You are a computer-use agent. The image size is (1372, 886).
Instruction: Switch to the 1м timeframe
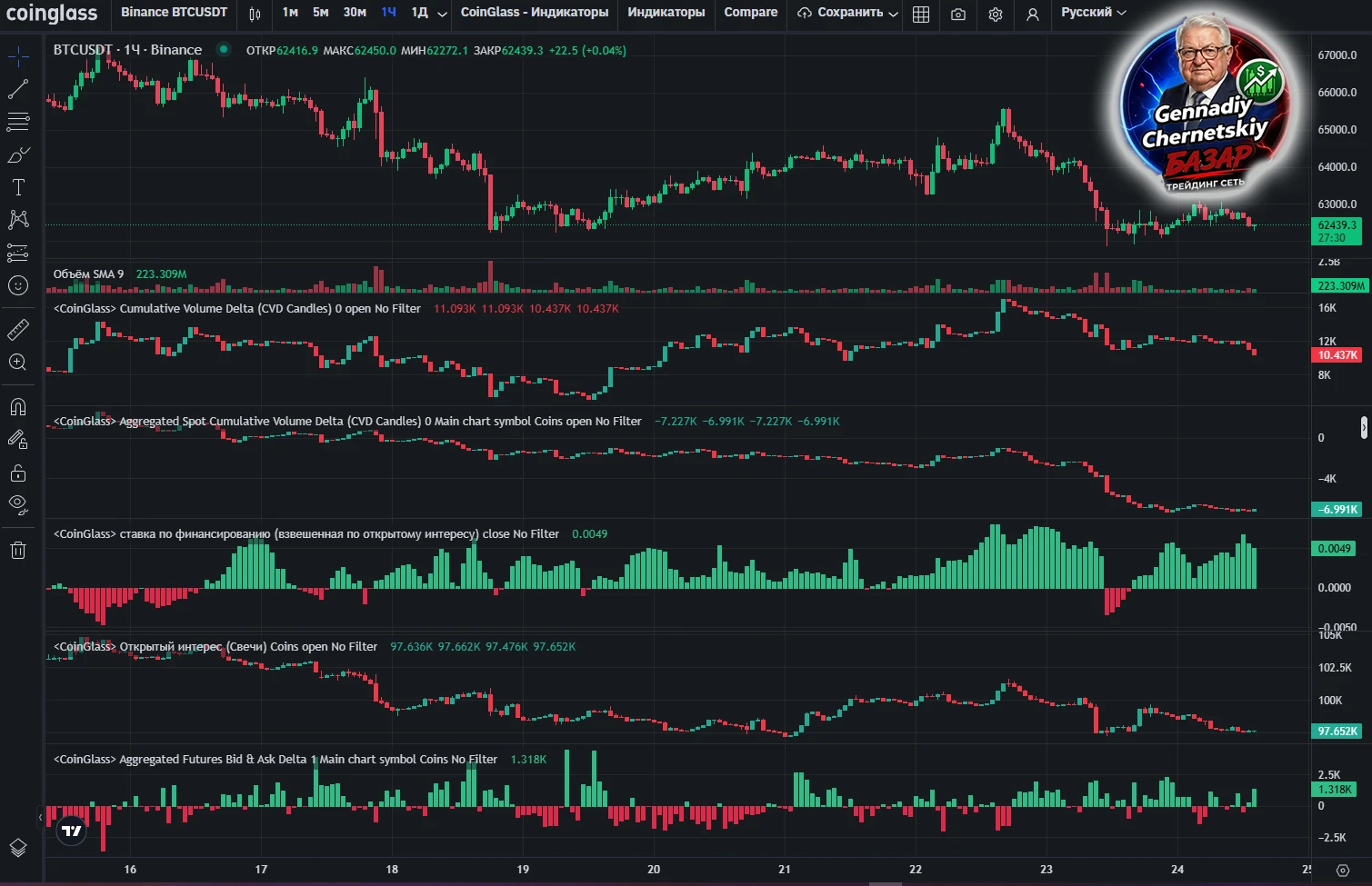(x=290, y=13)
